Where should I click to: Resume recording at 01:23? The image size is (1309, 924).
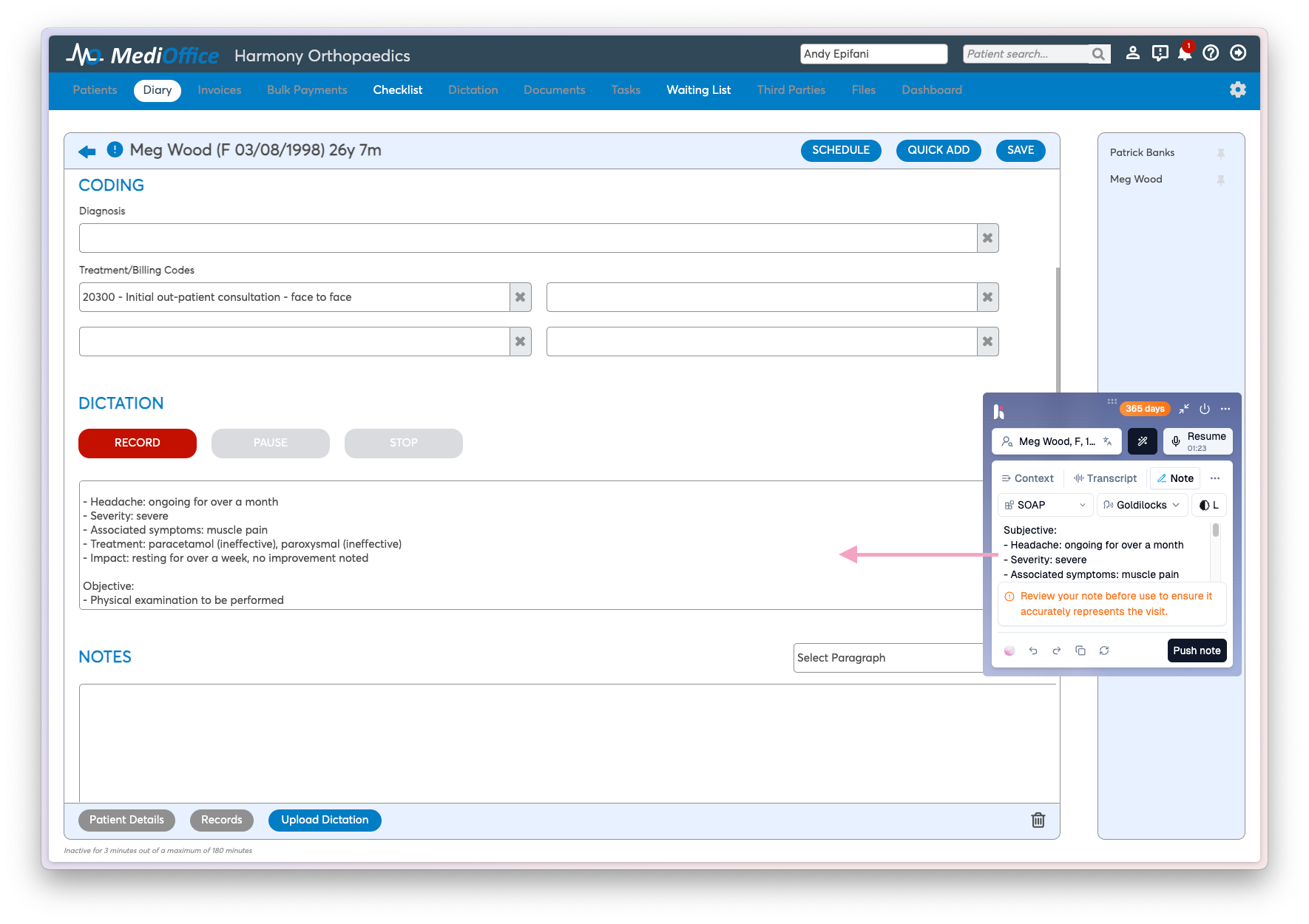[x=1198, y=441]
